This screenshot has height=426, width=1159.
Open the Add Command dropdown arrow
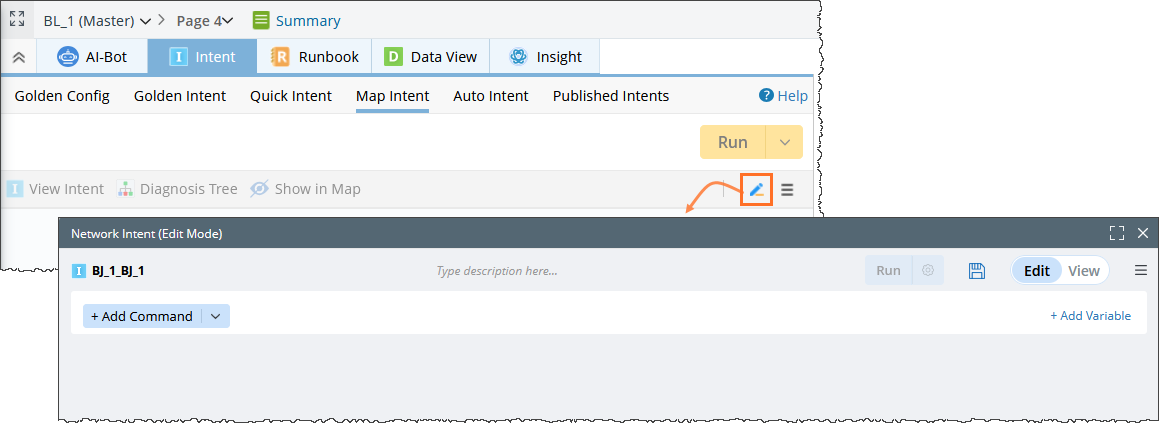pos(217,316)
